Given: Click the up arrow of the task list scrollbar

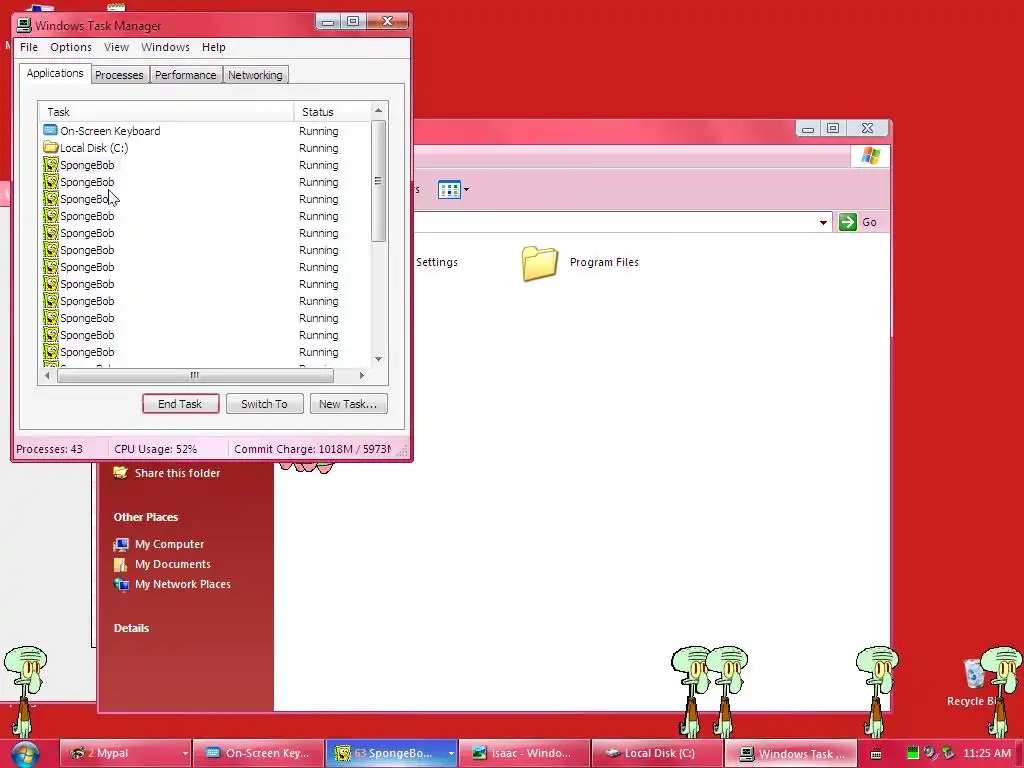Looking at the screenshot, I should [x=379, y=110].
